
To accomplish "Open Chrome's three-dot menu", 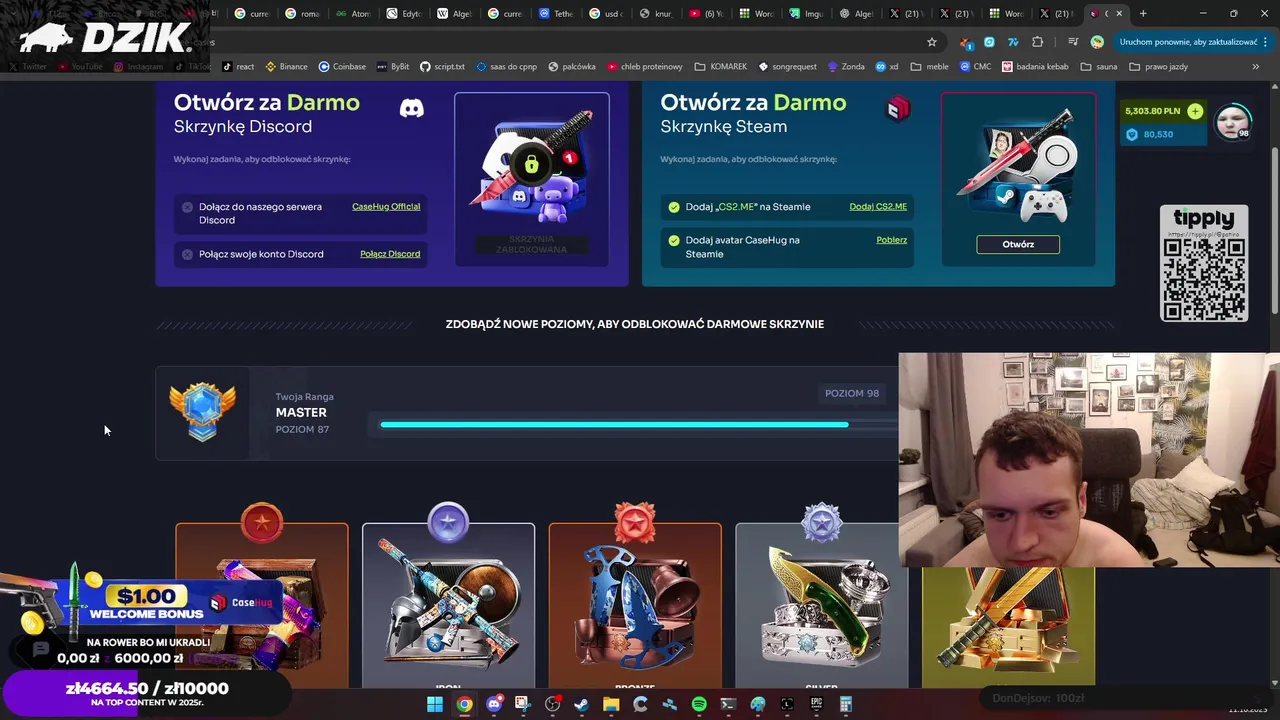I will (x=1267, y=42).
